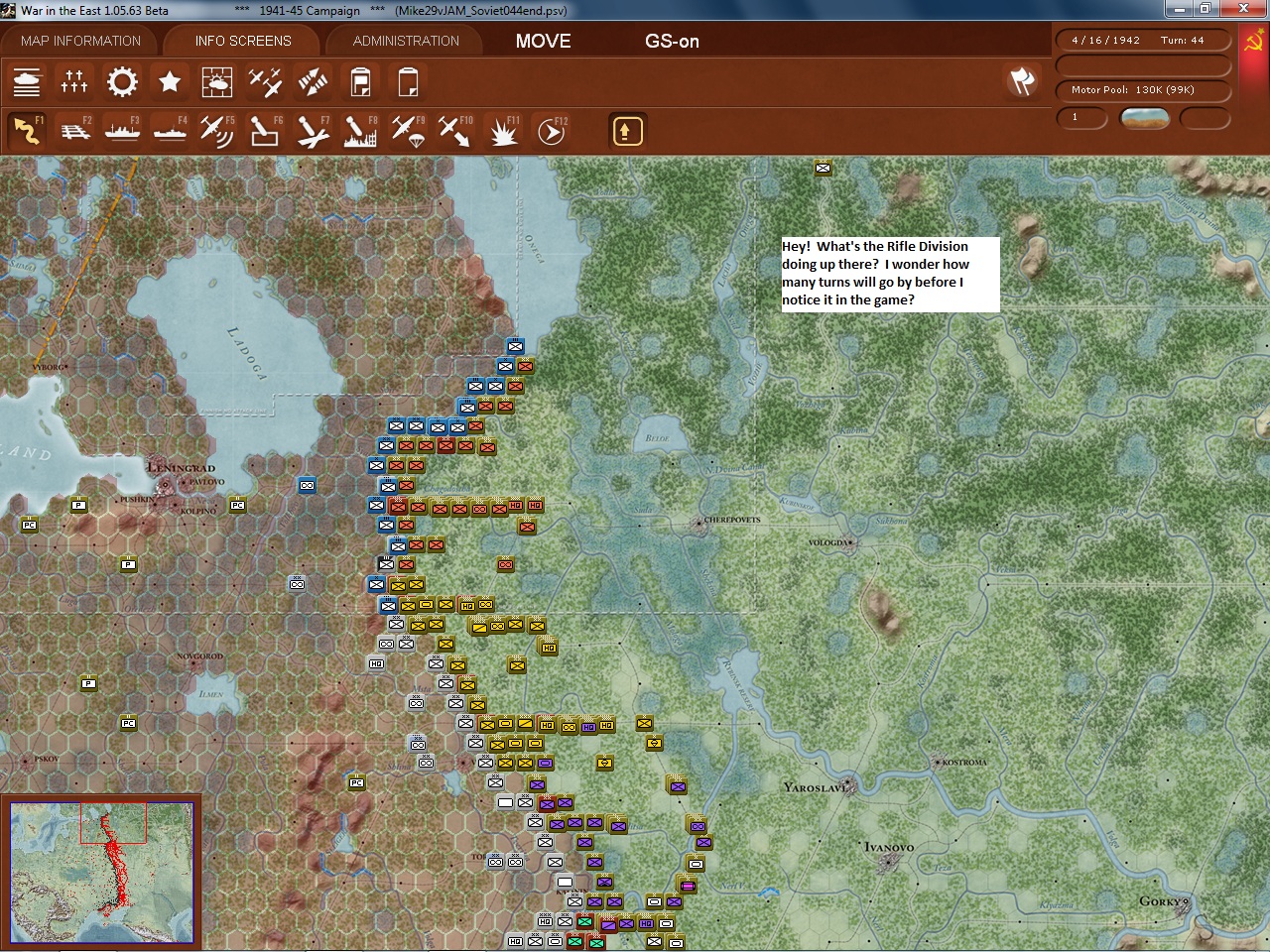Click the Novgorod label on the map
The width and height of the screenshot is (1270, 952).
tap(199, 656)
